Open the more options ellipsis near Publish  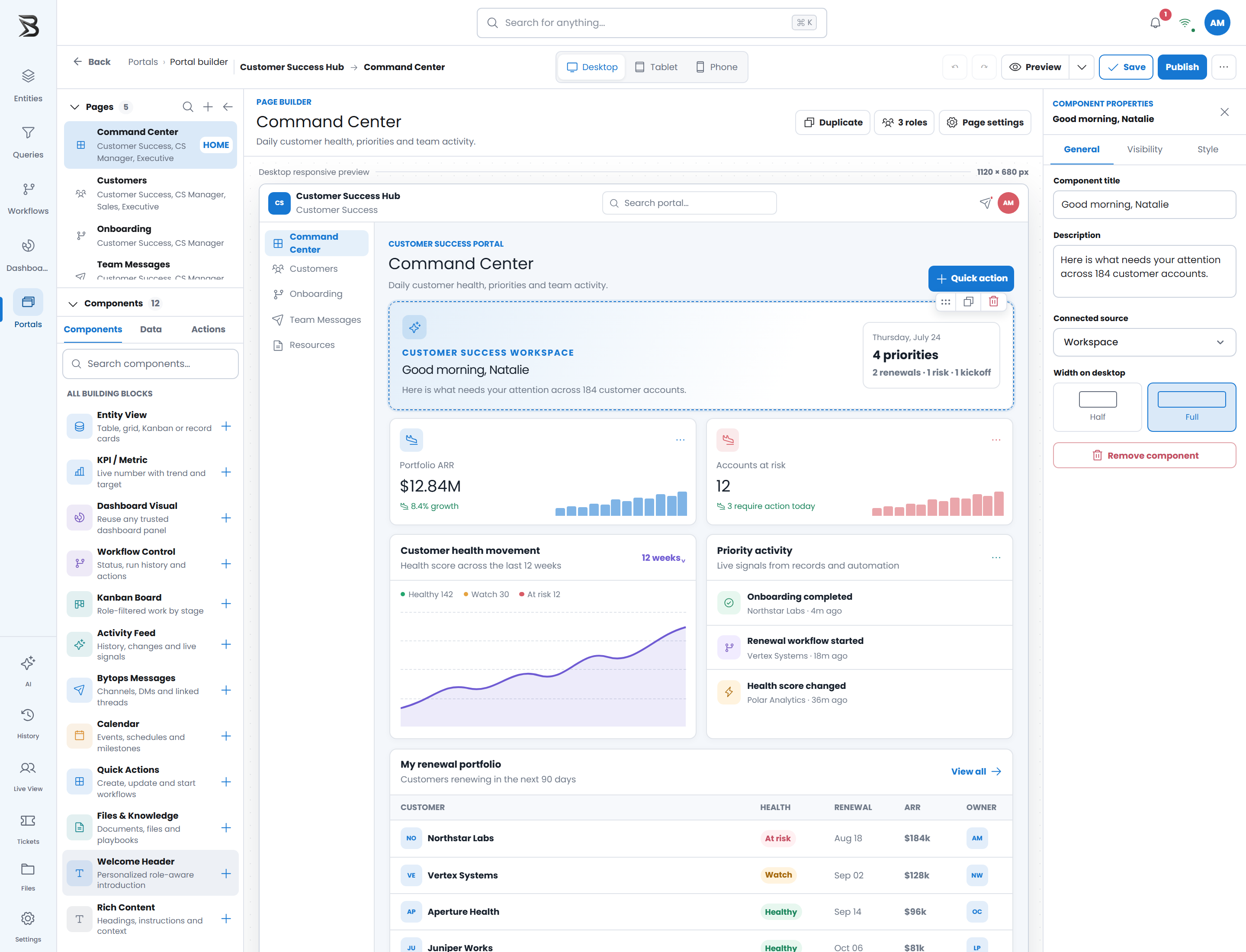pos(1224,67)
